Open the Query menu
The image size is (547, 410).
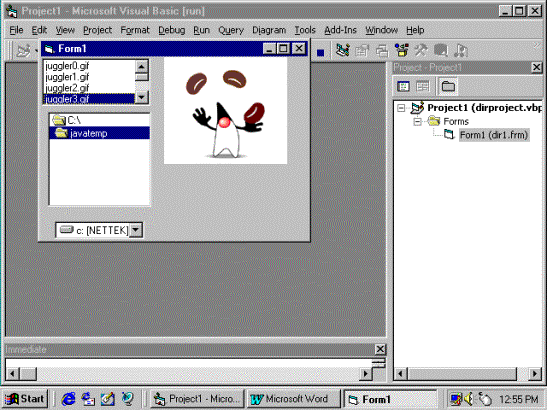(231, 30)
